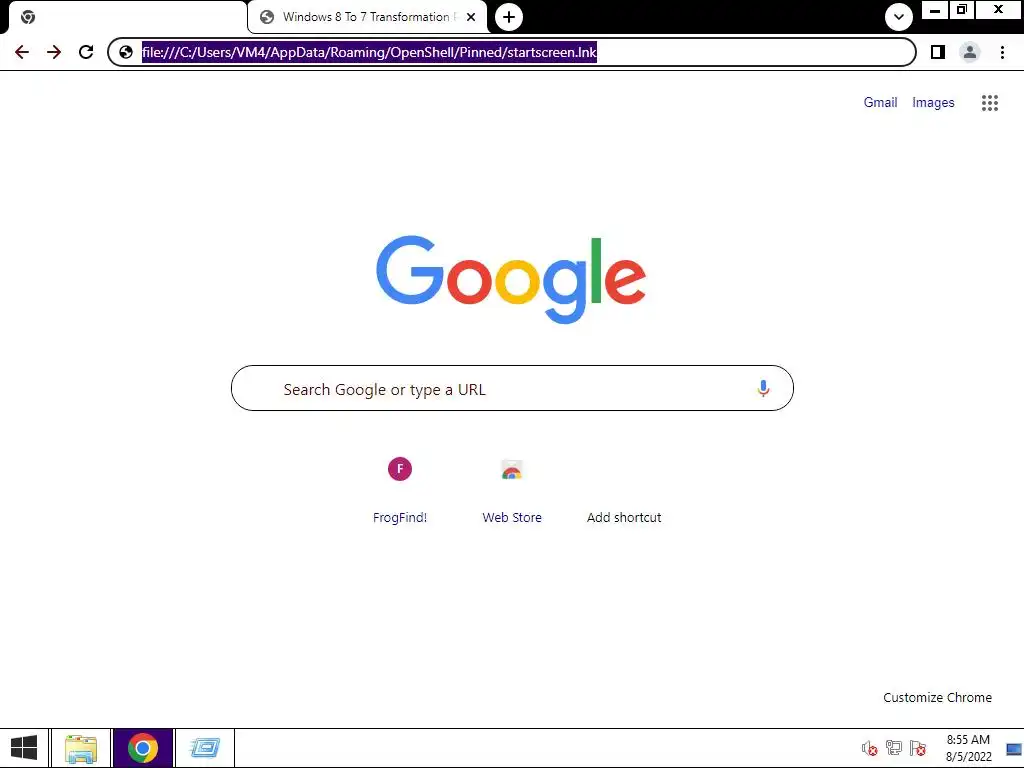Screen dimensions: 1024x768
Task: Click Customize Chrome button
Action: (937, 697)
